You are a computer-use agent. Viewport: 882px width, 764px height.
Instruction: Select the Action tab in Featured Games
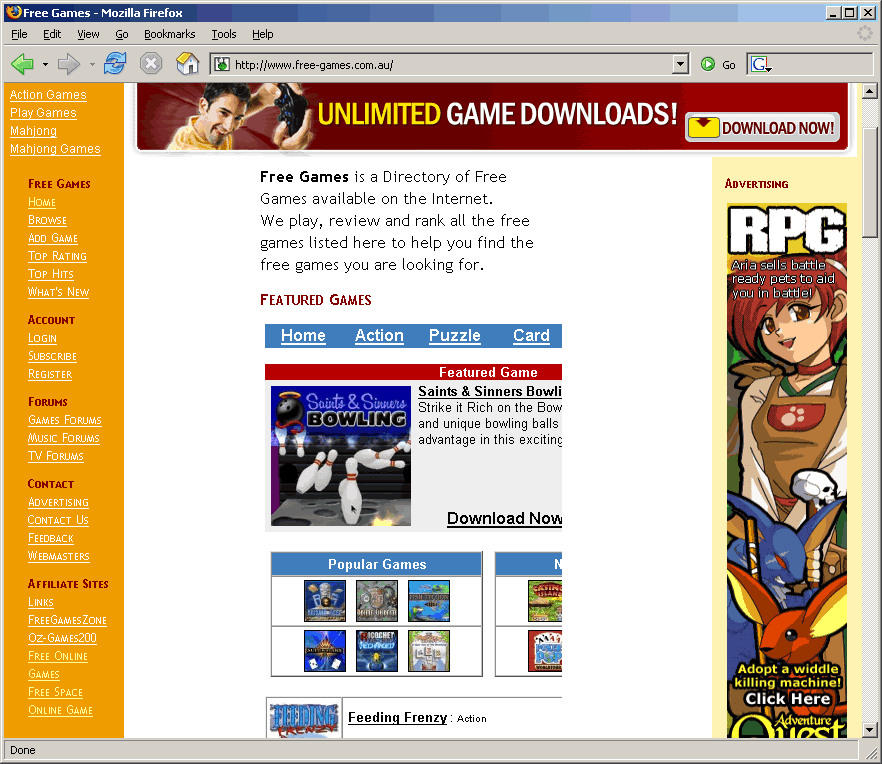[379, 336]
